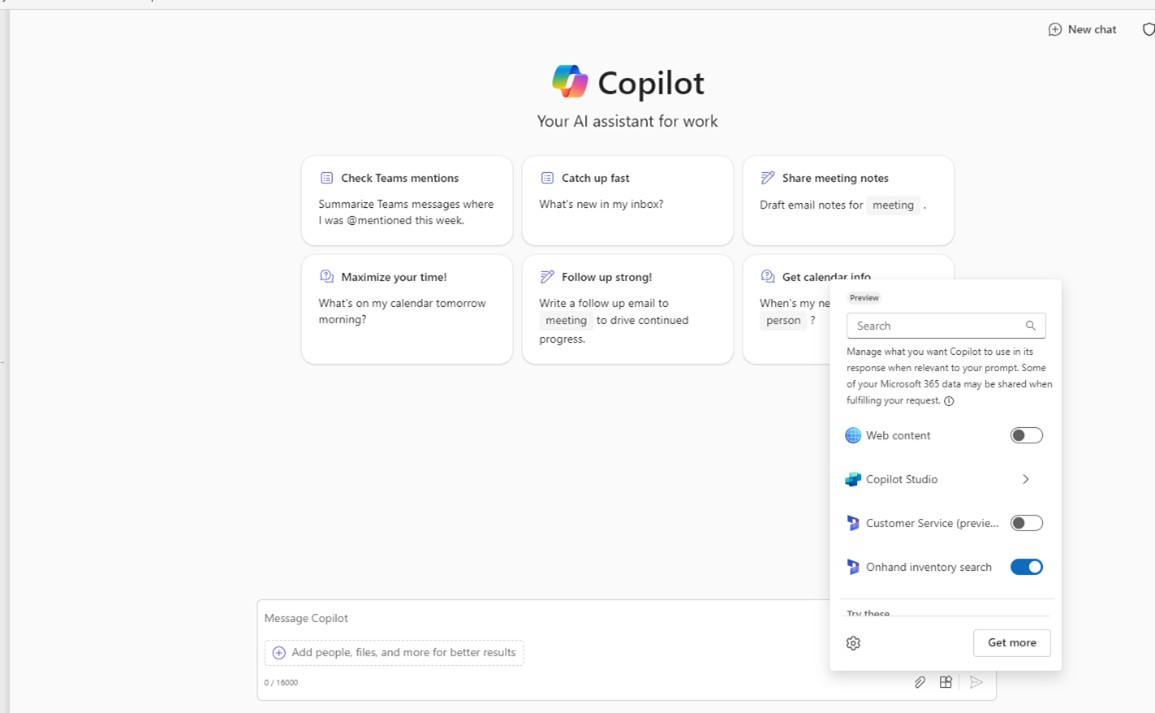Open the Catch up fast prompt card

pos(628,200)
